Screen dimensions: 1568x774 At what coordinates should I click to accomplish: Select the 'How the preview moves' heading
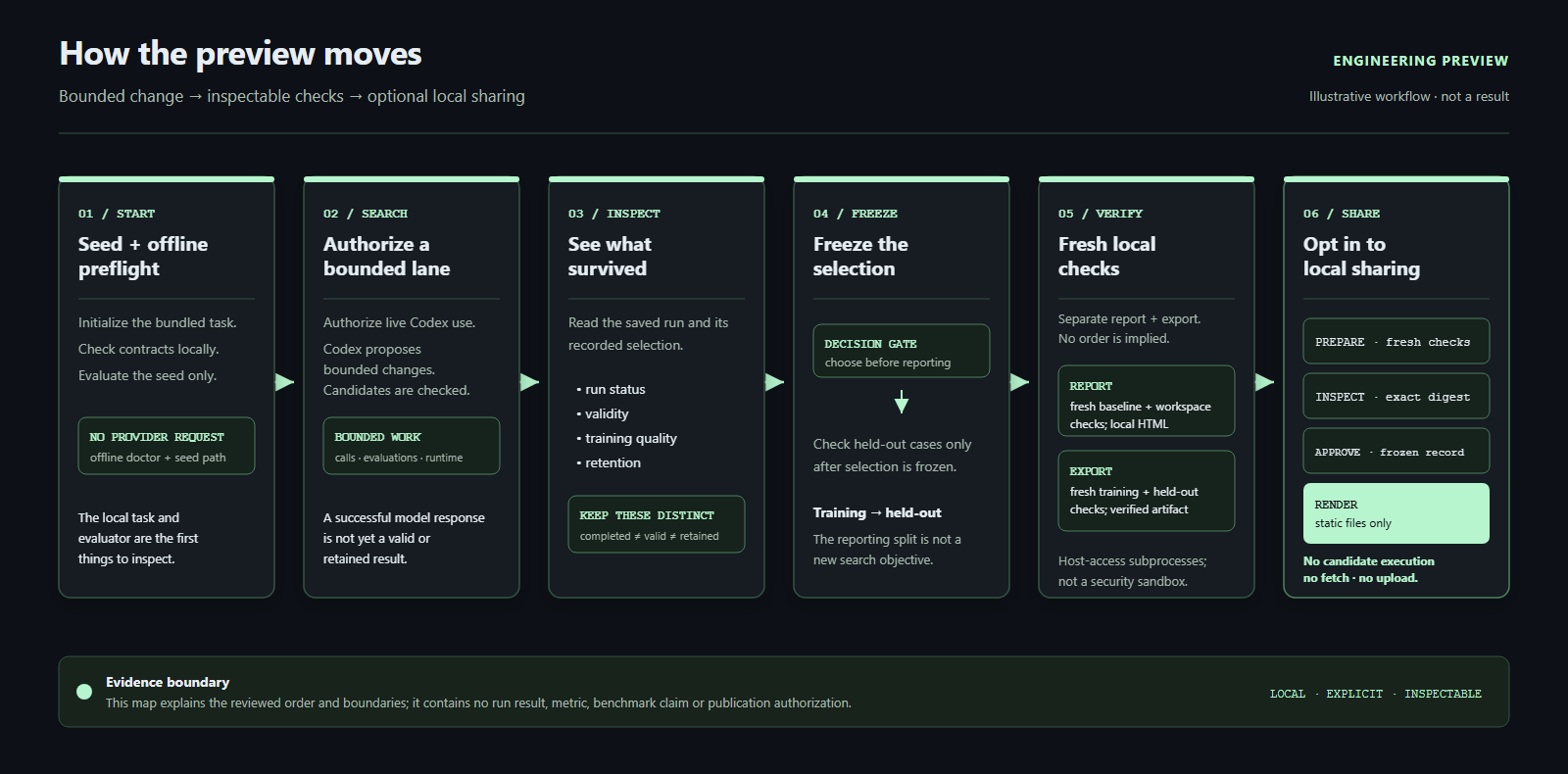pyautogui.click(x=240, y=53)
